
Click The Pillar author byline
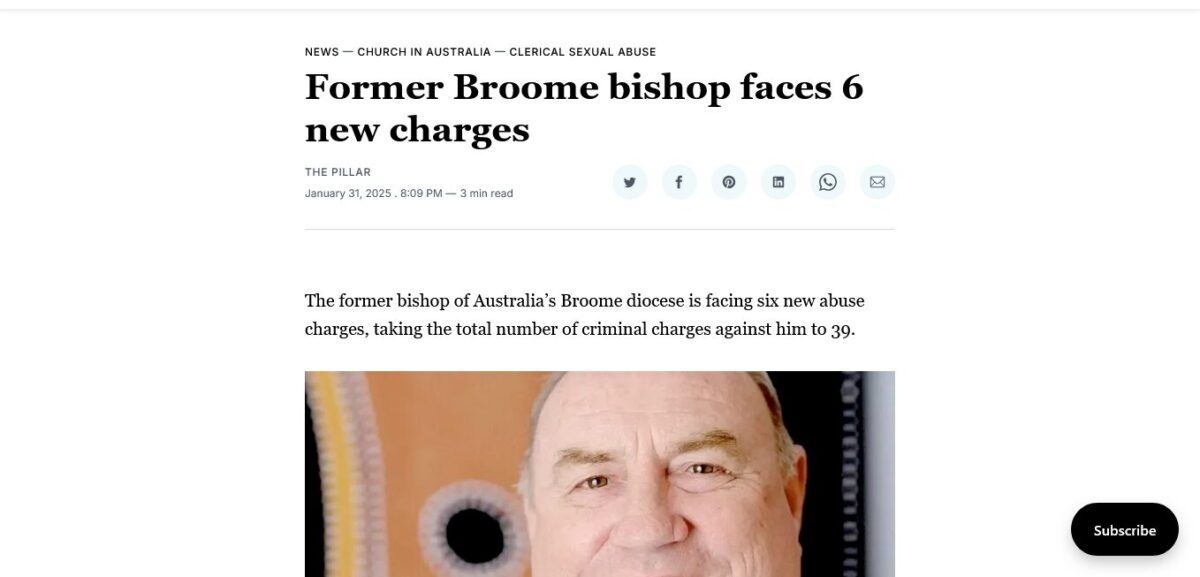[x=338, y=172]
